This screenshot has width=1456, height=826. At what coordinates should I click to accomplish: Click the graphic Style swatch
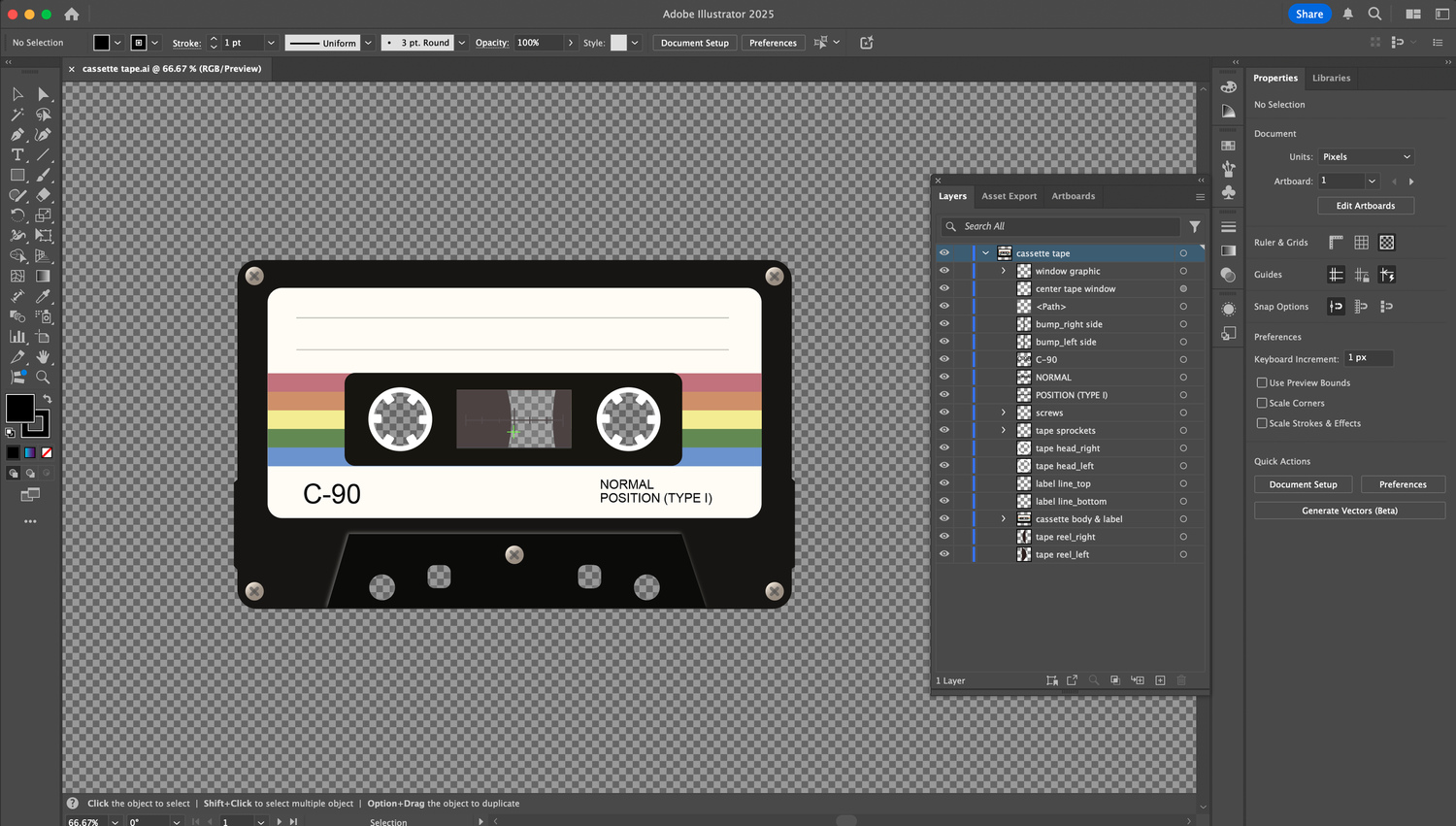point(618,43)
